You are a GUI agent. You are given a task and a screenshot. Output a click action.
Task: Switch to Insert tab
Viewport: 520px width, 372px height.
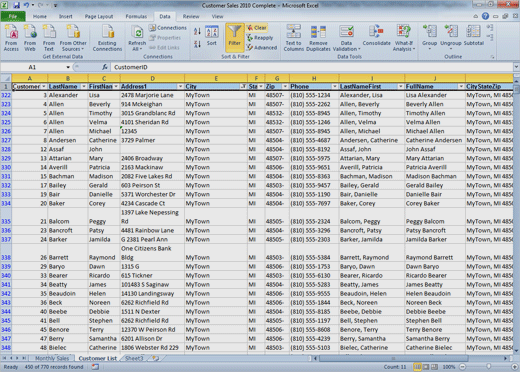click(x=65, y=16)
